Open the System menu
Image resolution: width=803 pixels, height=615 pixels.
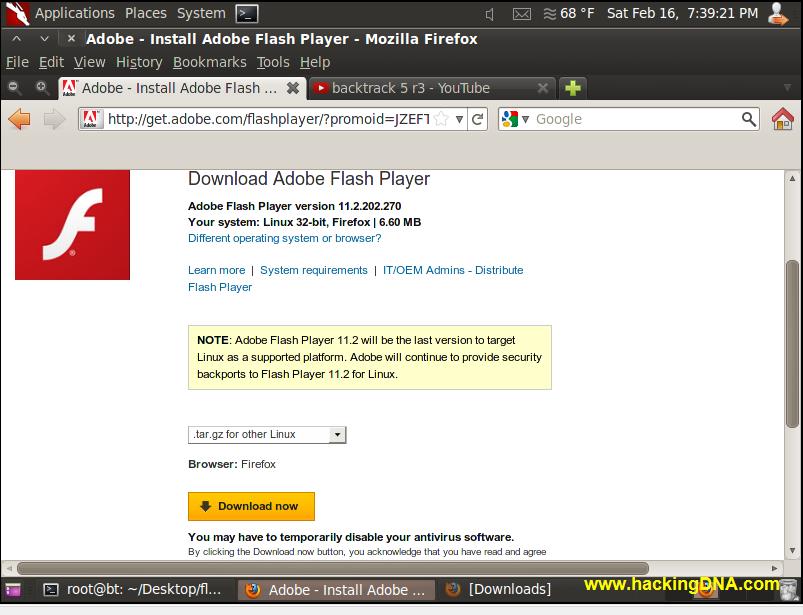coord(201,13)
